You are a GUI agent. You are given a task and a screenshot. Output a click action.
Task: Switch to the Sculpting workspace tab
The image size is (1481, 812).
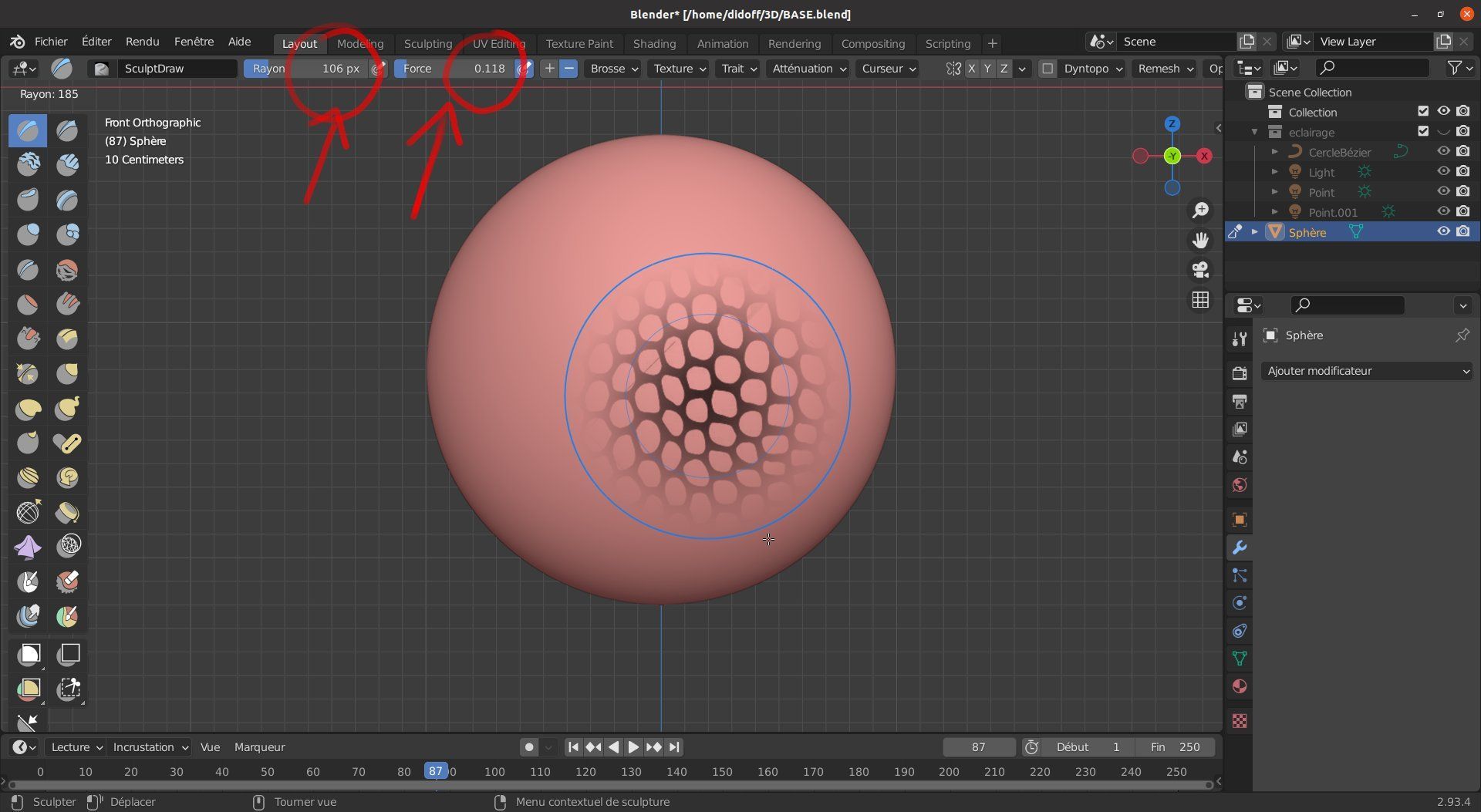point(428,43)
